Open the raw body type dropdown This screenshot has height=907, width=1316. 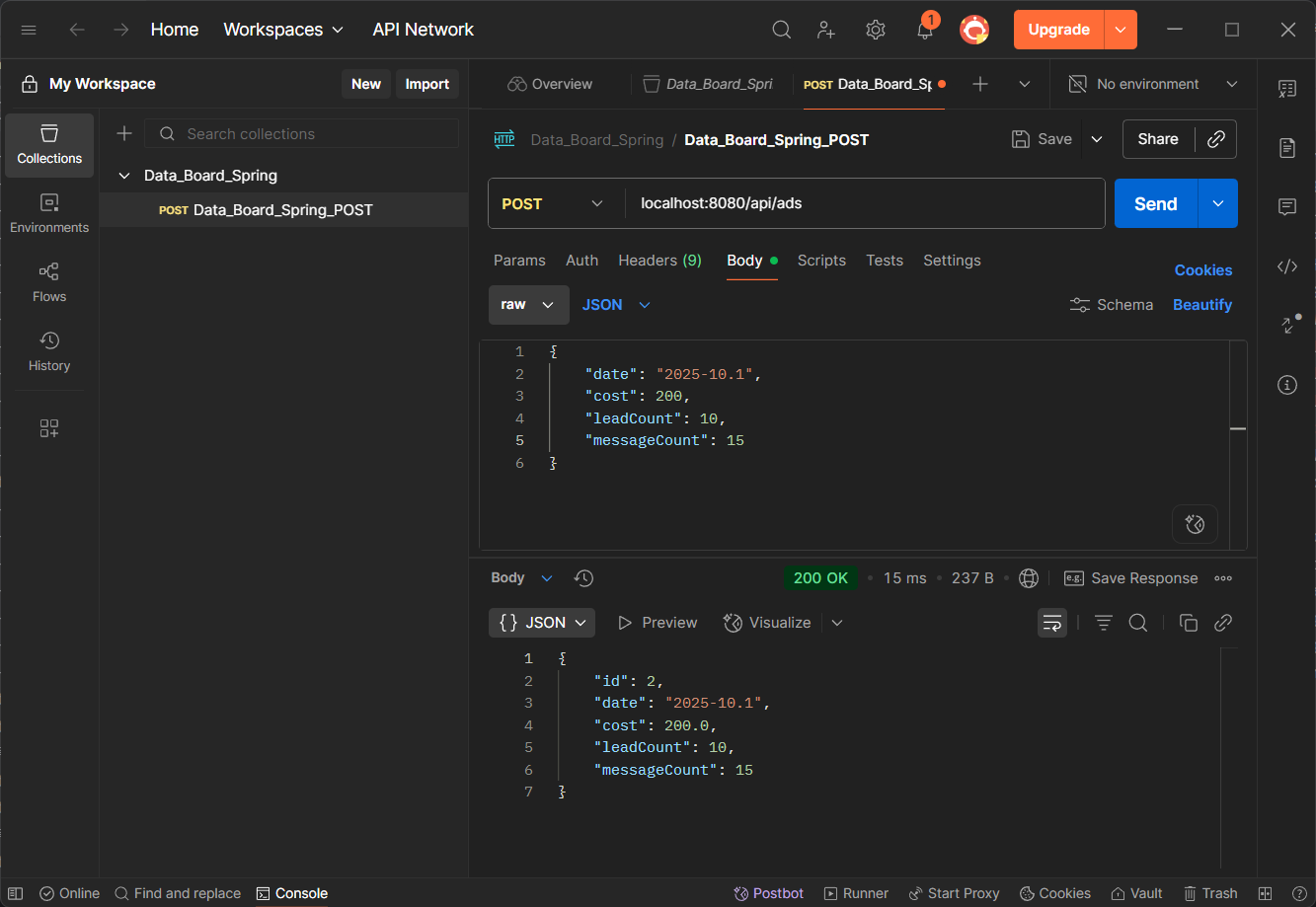[x=529, y=305]
